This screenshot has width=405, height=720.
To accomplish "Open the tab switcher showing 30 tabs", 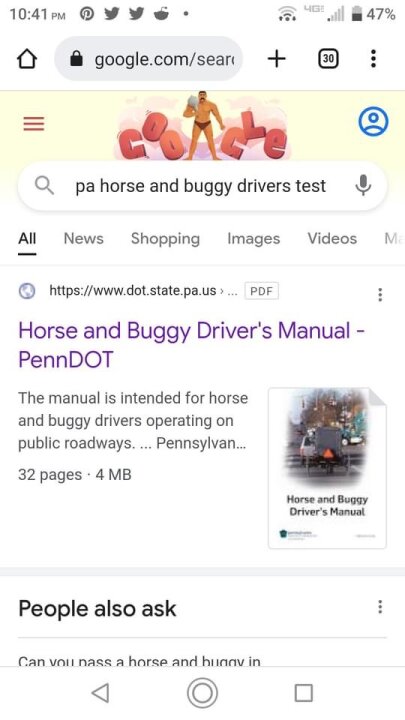I will click(328, 59).
